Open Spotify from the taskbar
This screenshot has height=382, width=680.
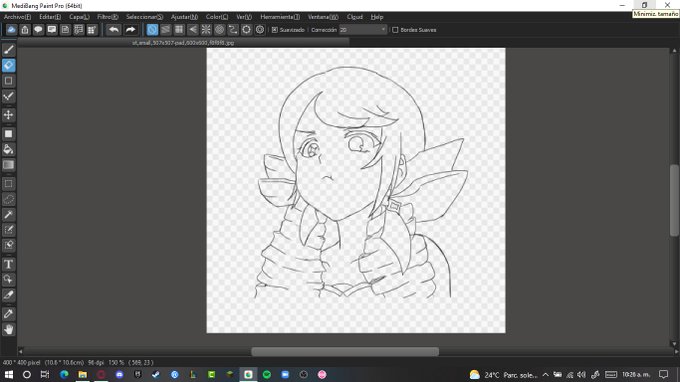[x=267, y=374]
